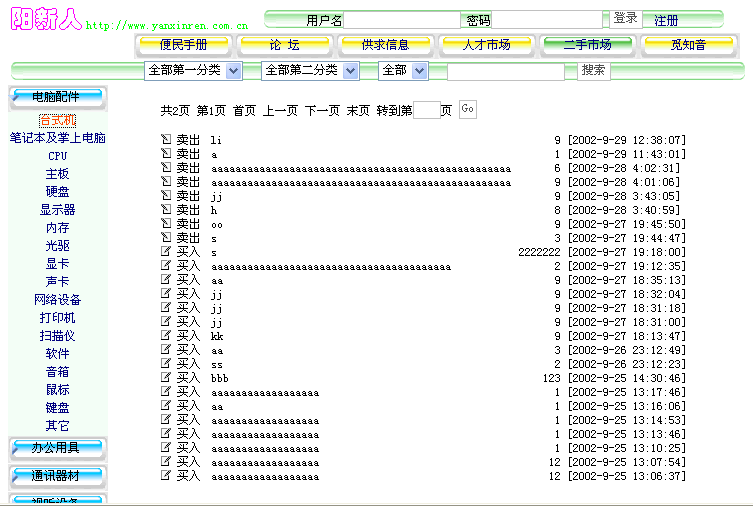Go to the 论坛 navigation tab
The width and height of the screenshot is (753, 506).
pyautogui.click(x=284, y=45)
